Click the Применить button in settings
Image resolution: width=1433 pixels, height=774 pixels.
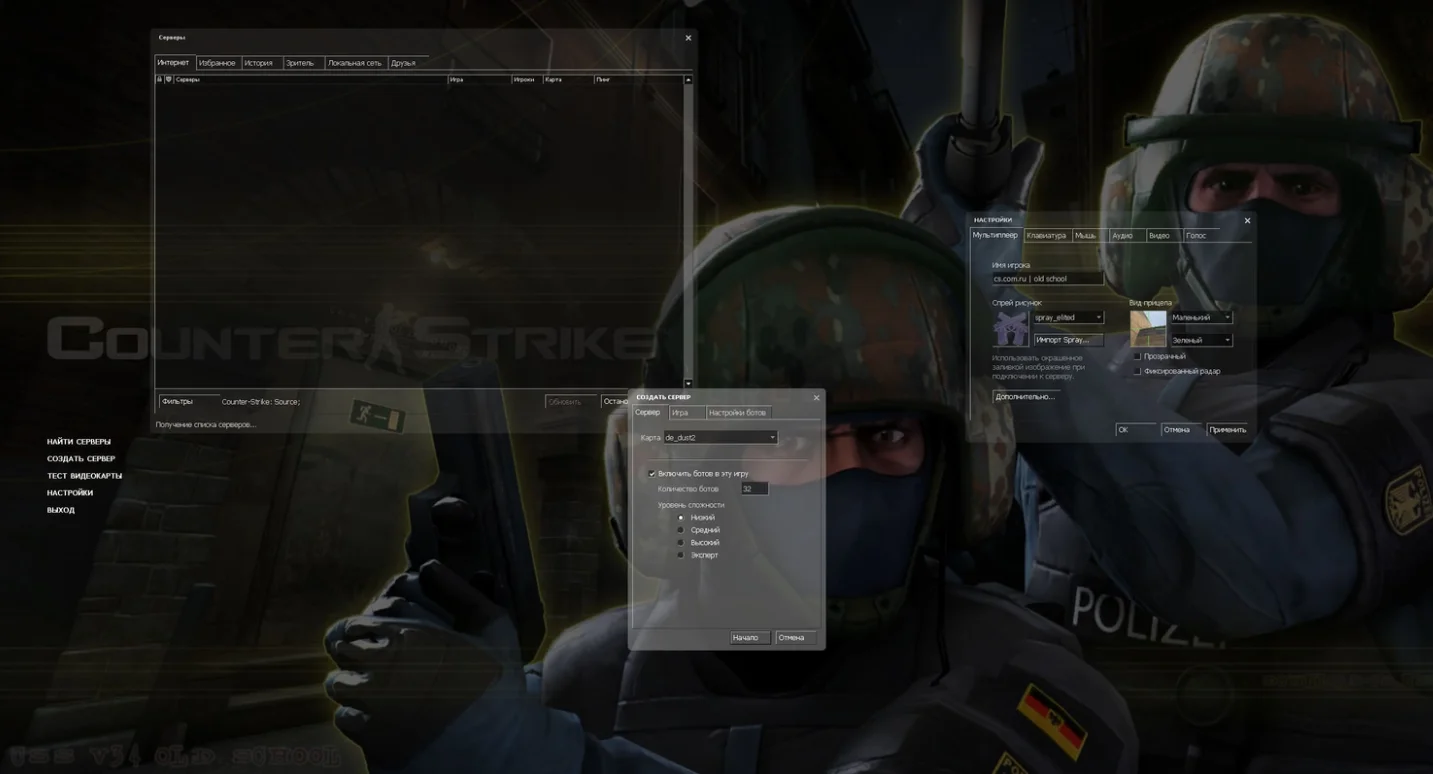pyautogui.click(x=1227, y=429)
